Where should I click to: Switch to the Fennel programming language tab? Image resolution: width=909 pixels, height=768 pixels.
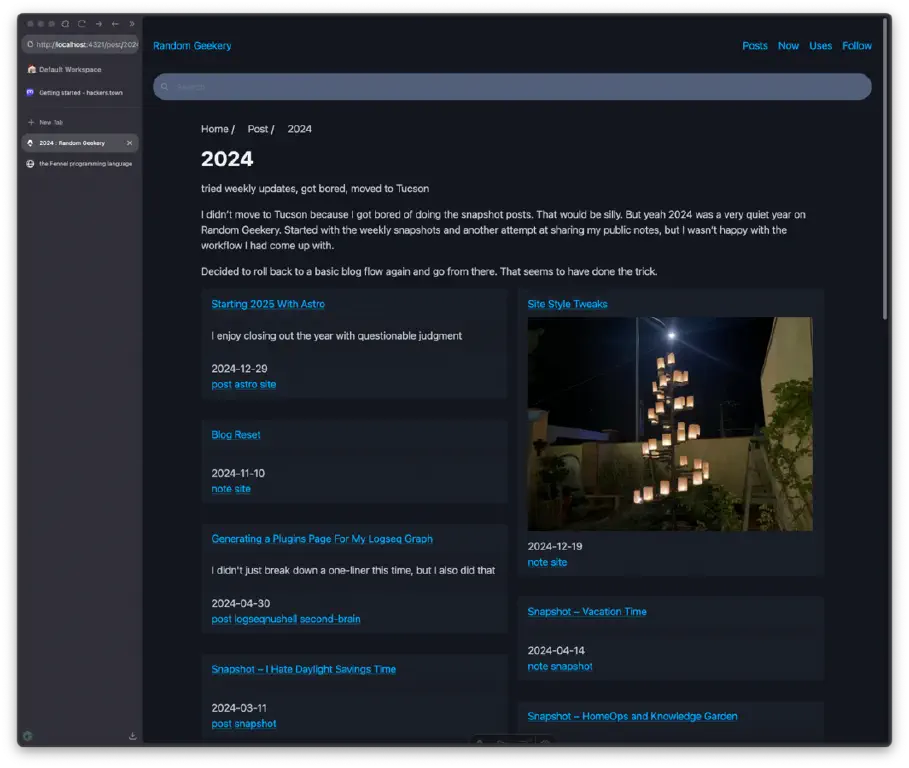(x=80, y=164)
